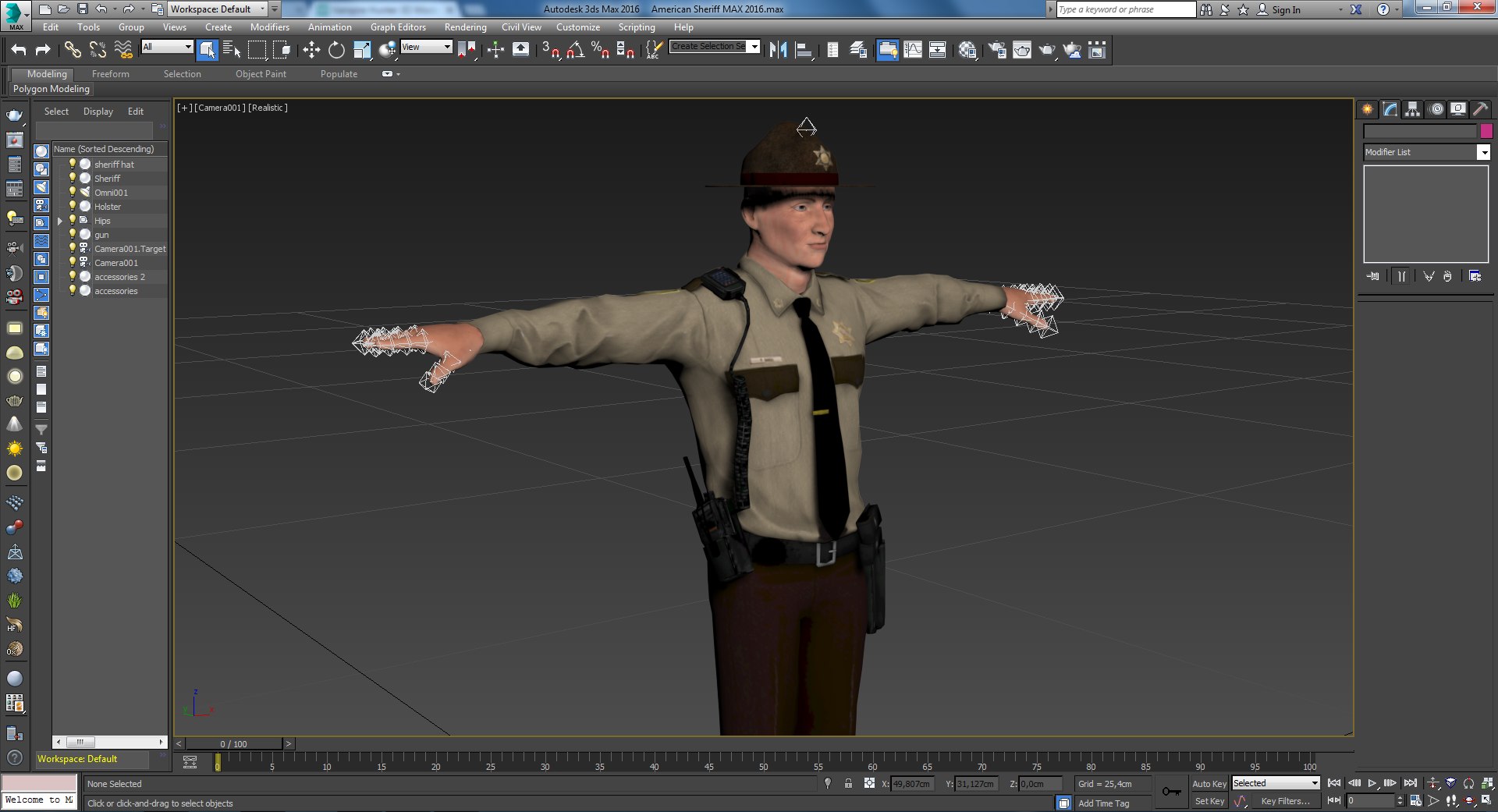Open the Rendering menu
Screen dimensions: 1498x812
coord(465,27)
